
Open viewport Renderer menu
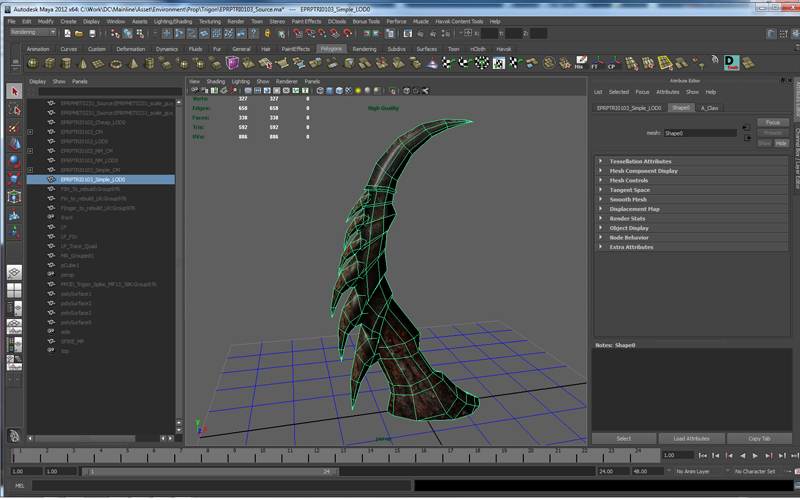point(286,82)
